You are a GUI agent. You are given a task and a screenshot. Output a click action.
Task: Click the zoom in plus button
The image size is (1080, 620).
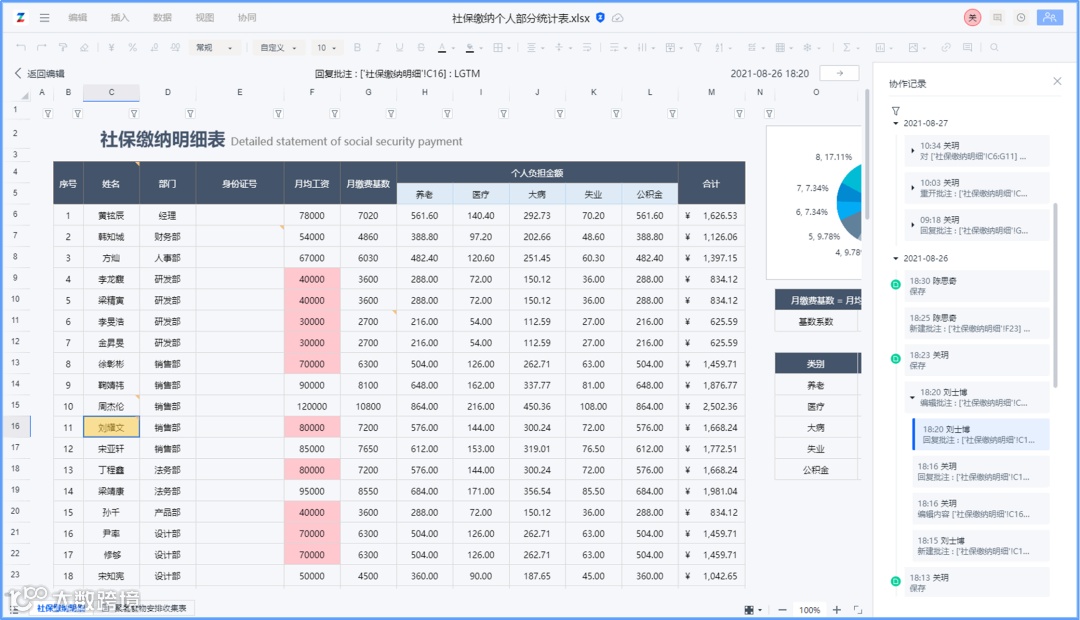836,610
